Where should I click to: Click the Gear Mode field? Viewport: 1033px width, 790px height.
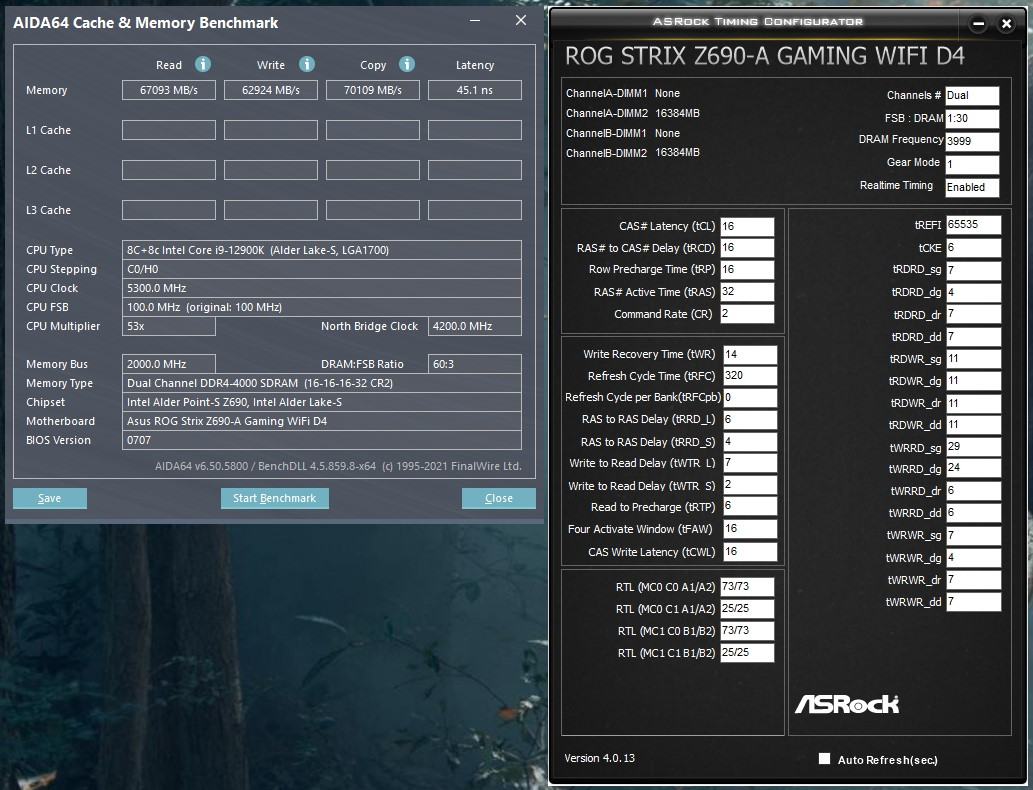pyautogui.click(x=972, y=164)
